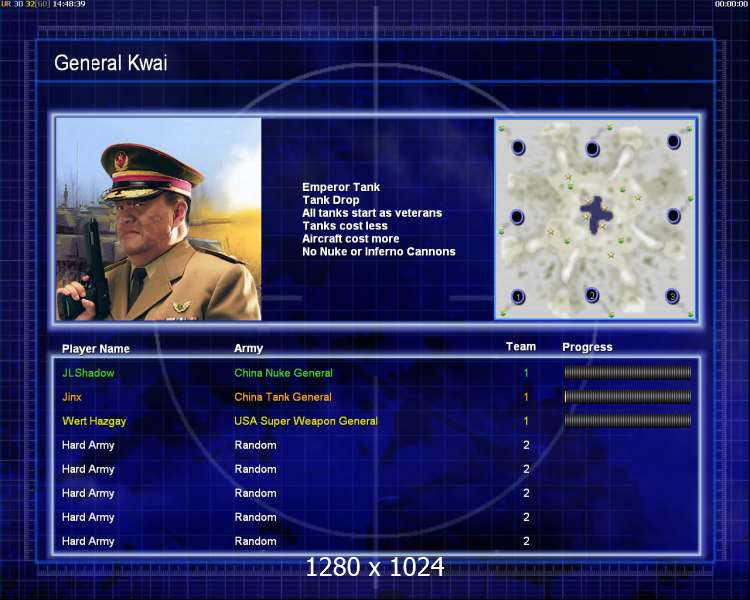Click the "Tank Drop" bonus line
This screenshot has height=600, width=750.
pos(331,200)
